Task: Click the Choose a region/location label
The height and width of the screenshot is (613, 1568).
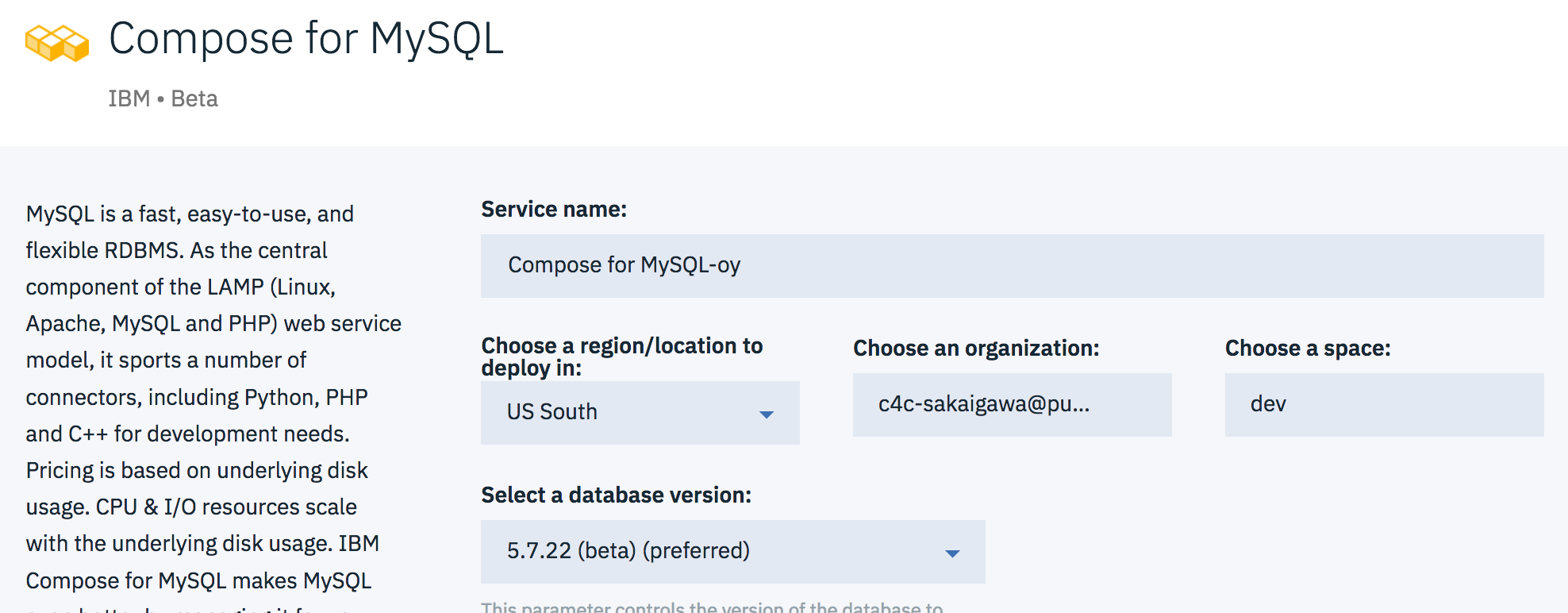Action: (x=622, y=357)
